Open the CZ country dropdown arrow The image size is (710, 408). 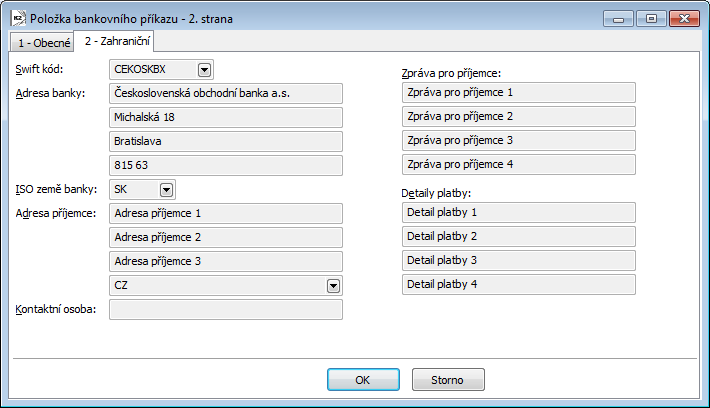point(334,286)
